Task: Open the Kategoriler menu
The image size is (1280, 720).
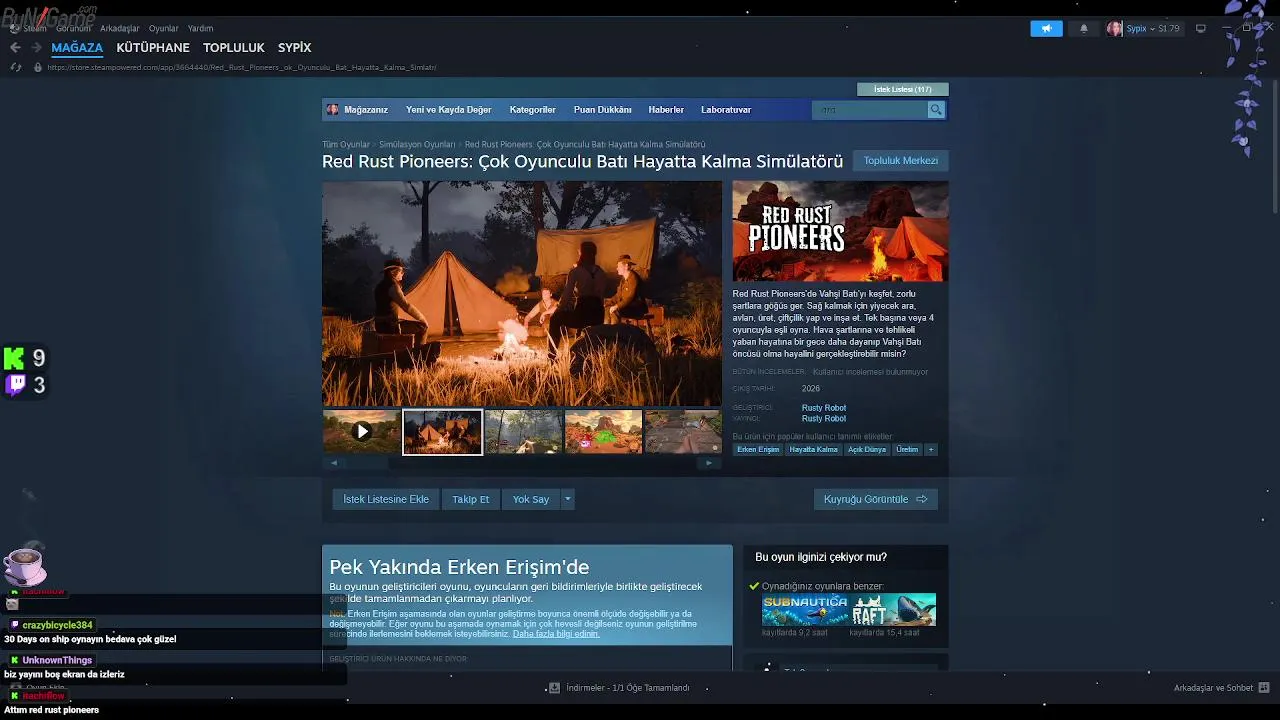Action: [533, 110]
